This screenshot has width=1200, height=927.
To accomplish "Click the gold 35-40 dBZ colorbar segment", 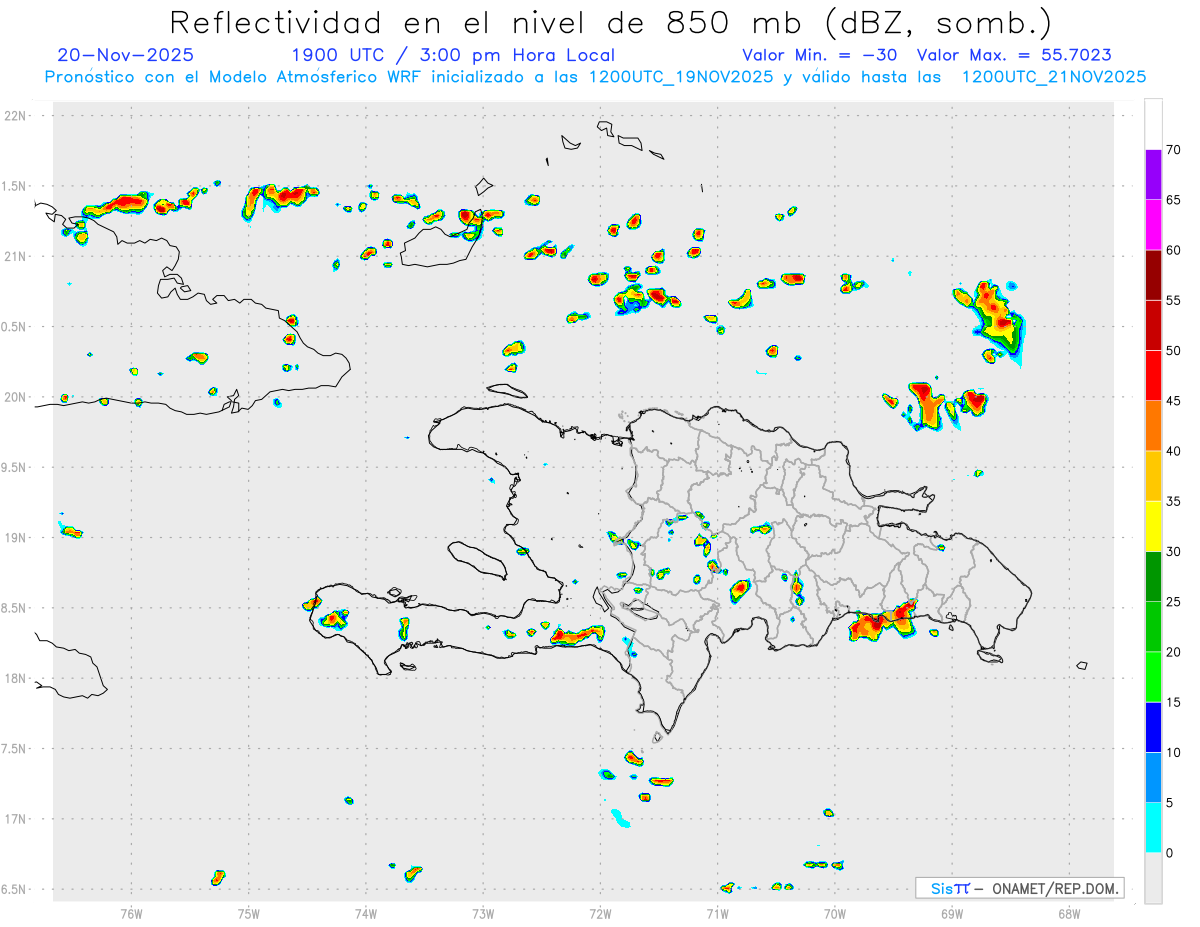I will [1153, 476].
